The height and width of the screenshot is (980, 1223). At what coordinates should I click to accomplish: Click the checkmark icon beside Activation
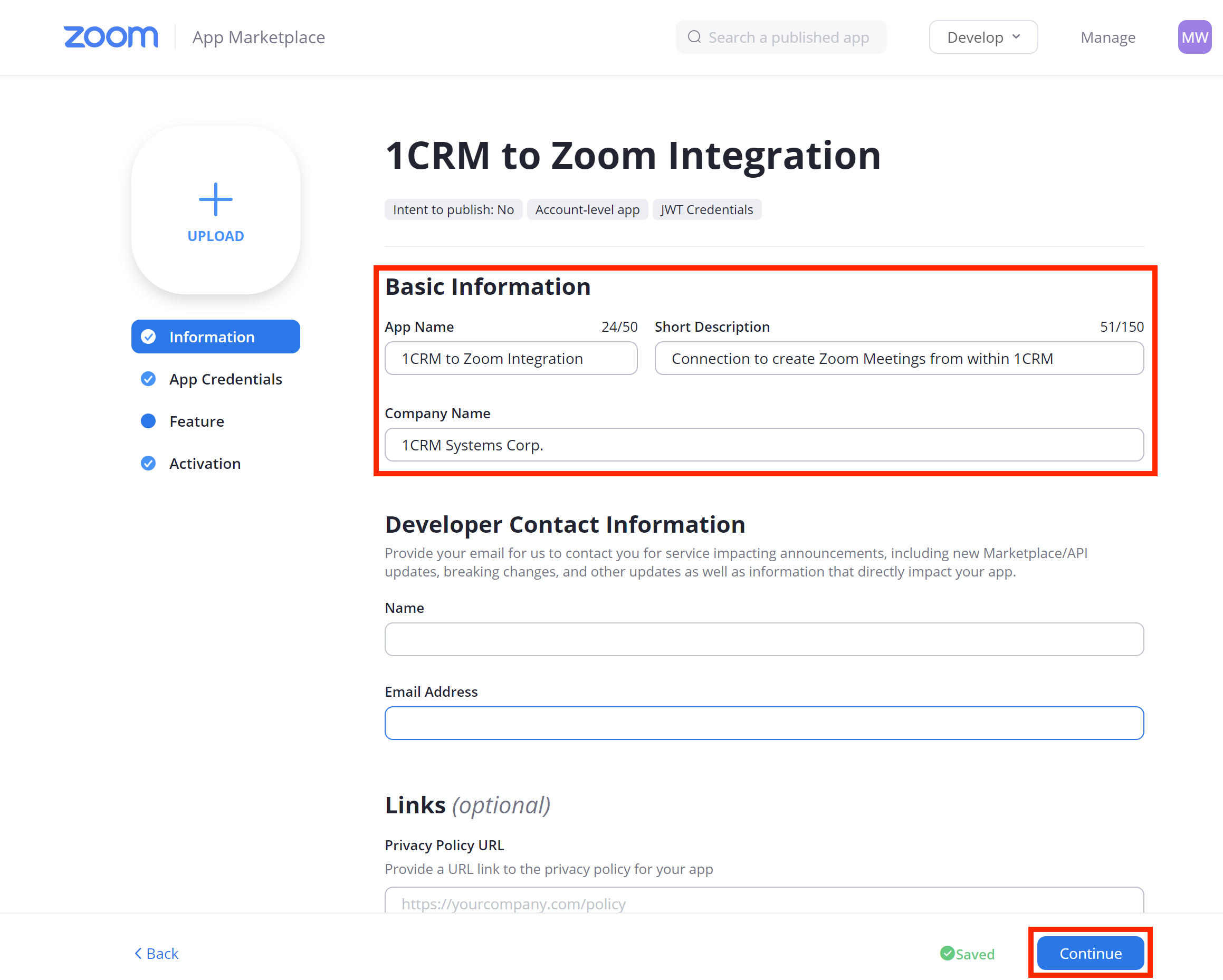click(x=148, y=463)
